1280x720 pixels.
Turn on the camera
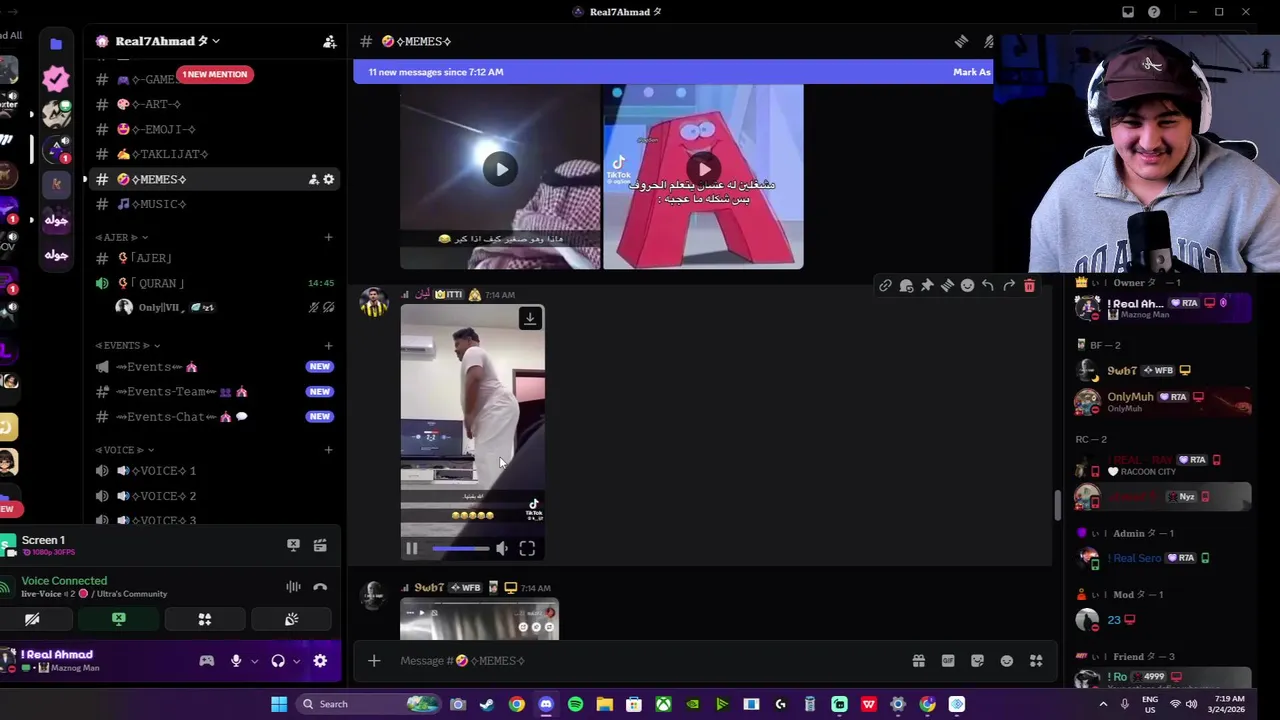(x=32, y=620)
